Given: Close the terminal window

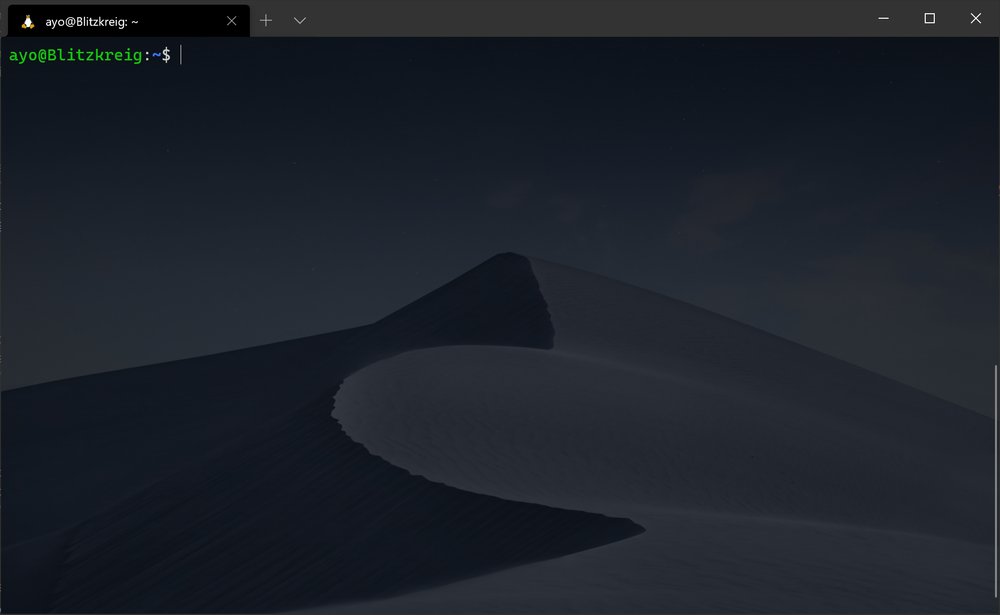Looking at the screenshot, I should (x=976, y=19).
